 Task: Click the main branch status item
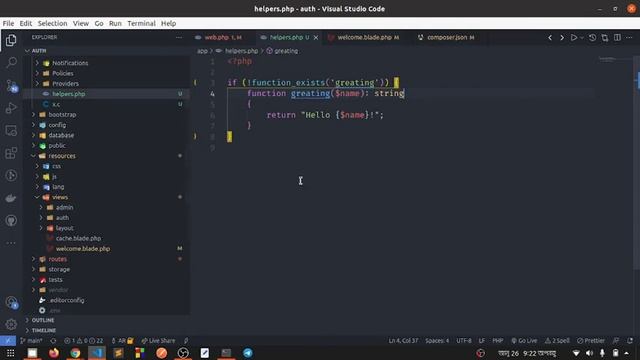click(31, 340)
